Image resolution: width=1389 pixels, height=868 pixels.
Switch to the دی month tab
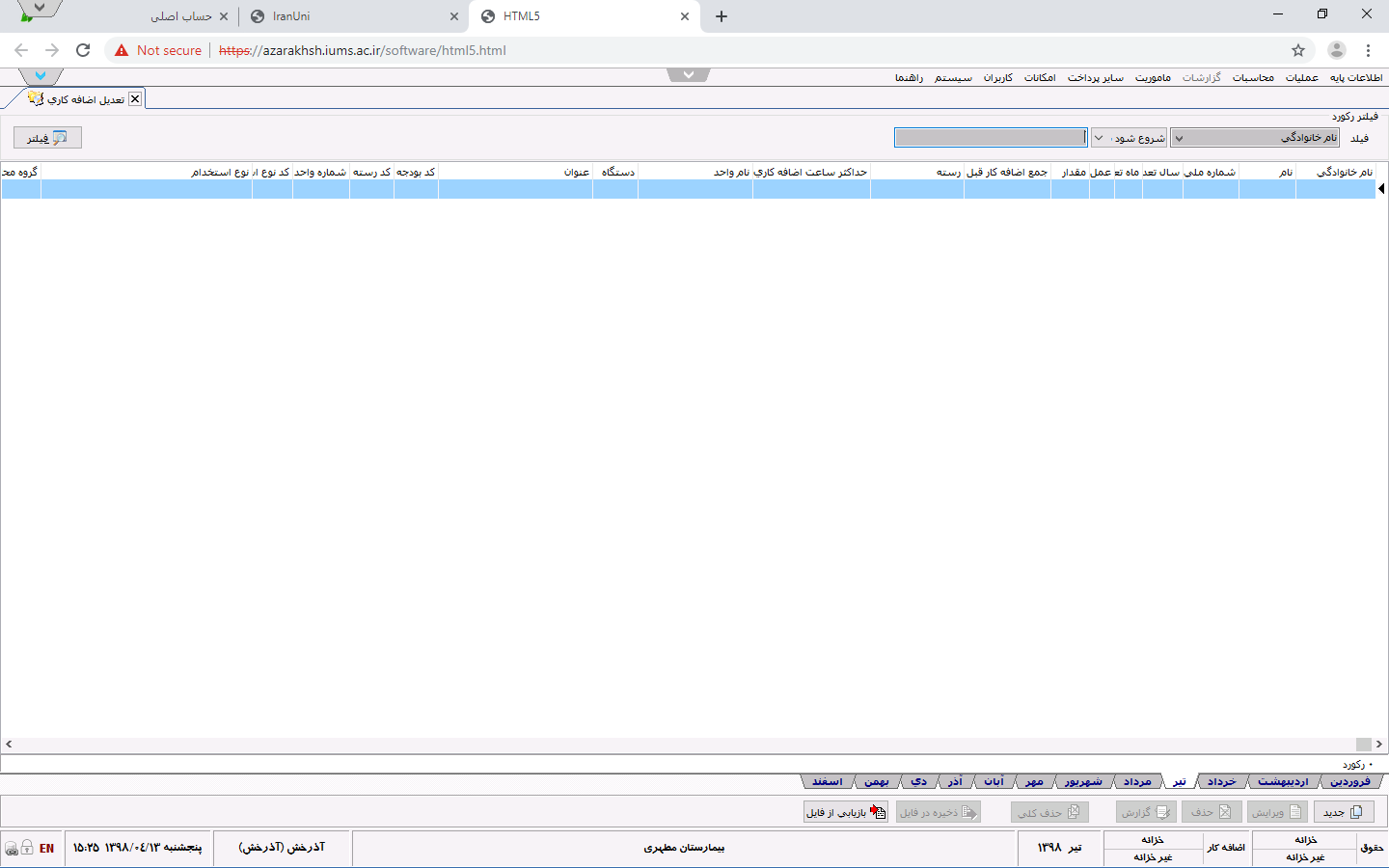tap(918, 781)
